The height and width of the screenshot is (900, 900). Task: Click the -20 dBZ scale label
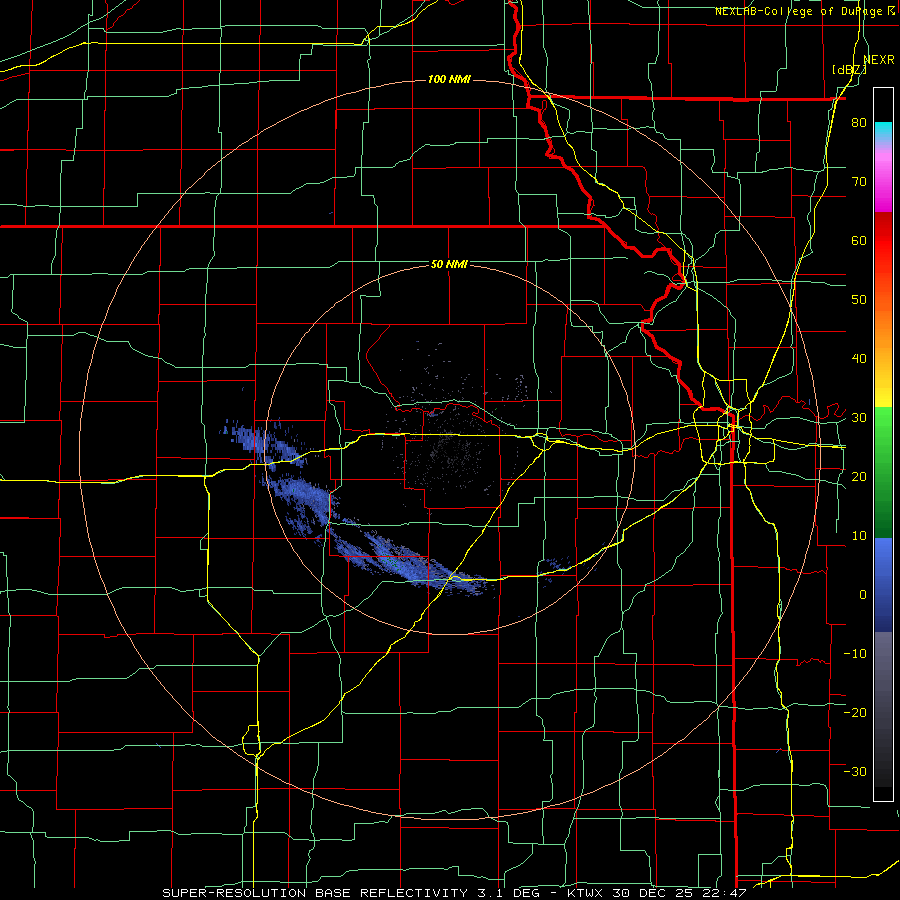click(x=855, y=712)
